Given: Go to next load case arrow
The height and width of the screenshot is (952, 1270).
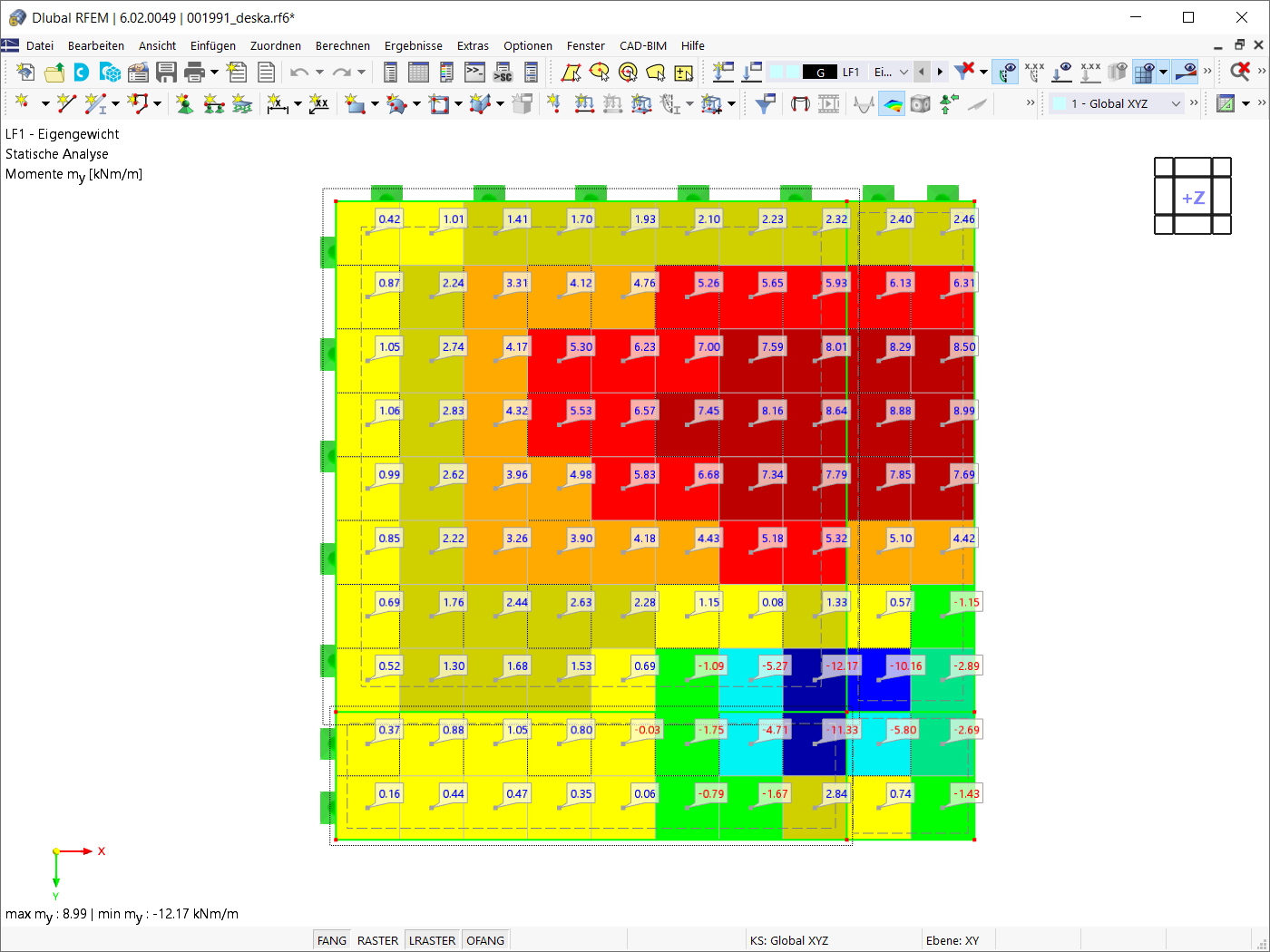Looking at the screenshot, I should (x=940, y=72).
